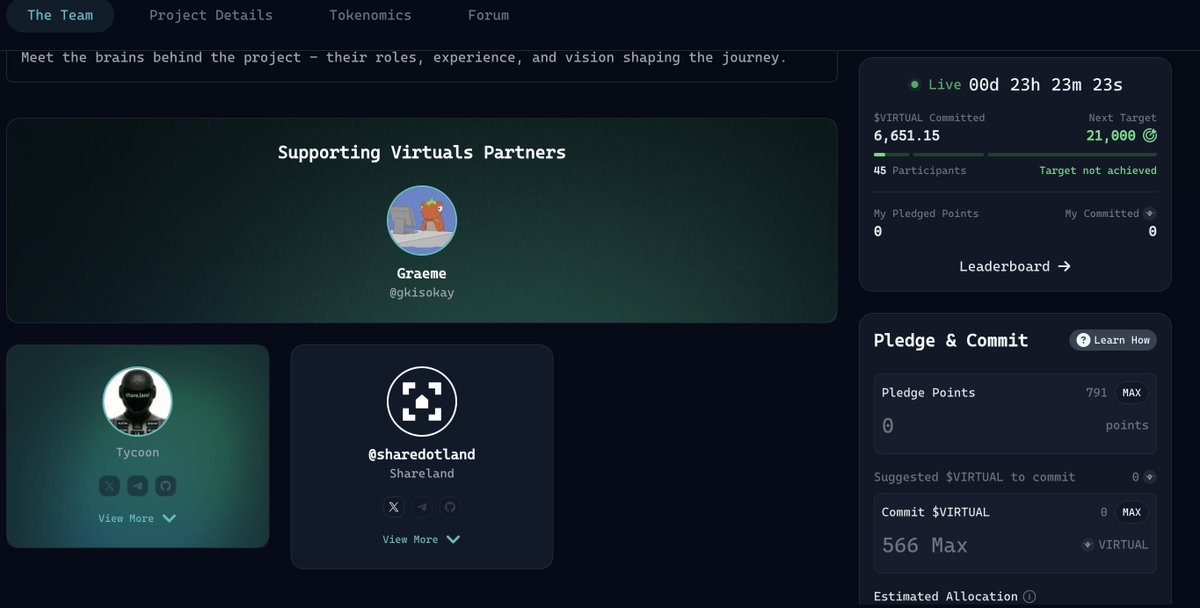Click the 'Estimated Allocation' label
Screen dimensions: 1200x608
tap(945, 596)
